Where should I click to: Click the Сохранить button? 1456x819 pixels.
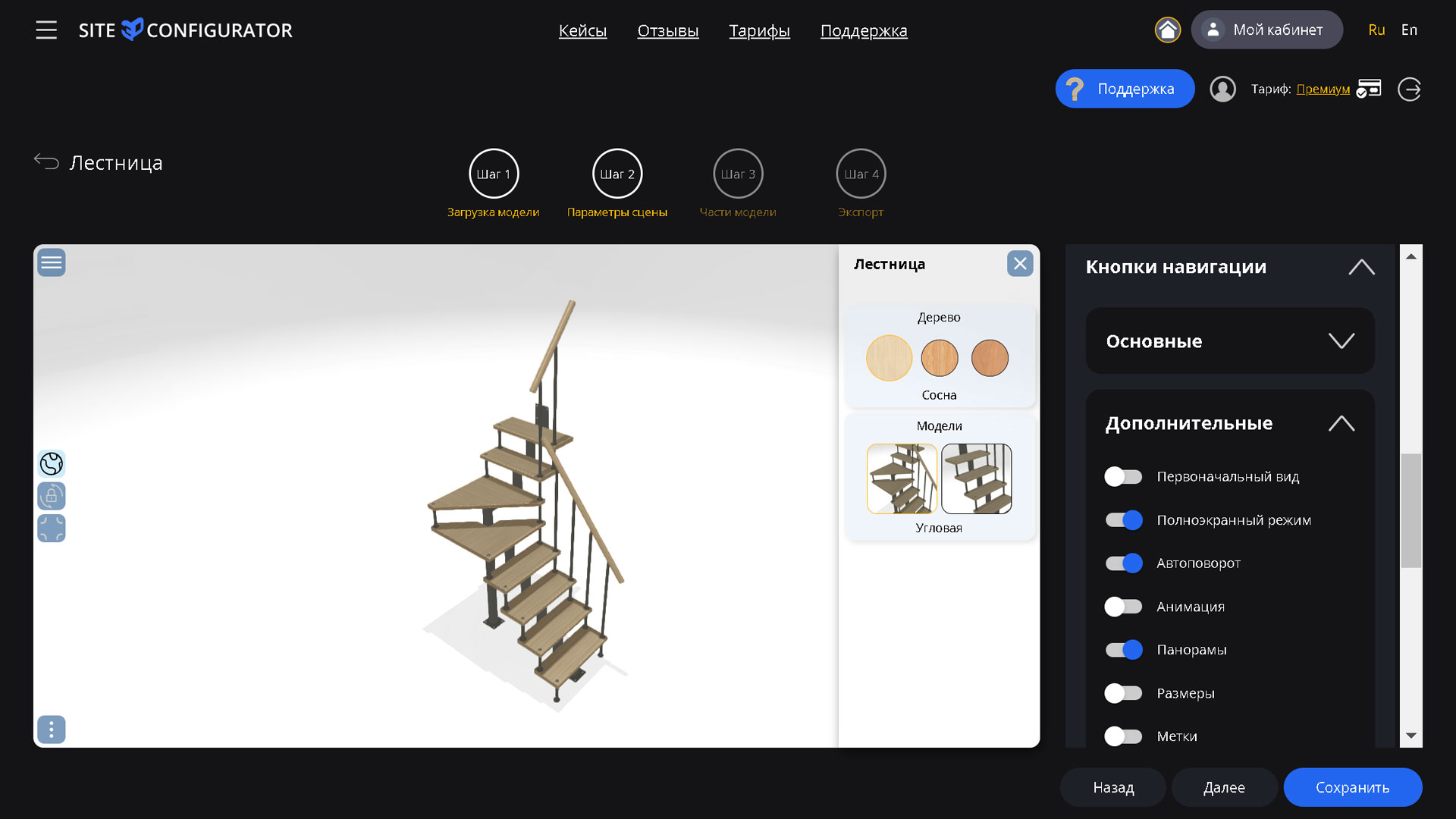click(x=1352, y=787)
